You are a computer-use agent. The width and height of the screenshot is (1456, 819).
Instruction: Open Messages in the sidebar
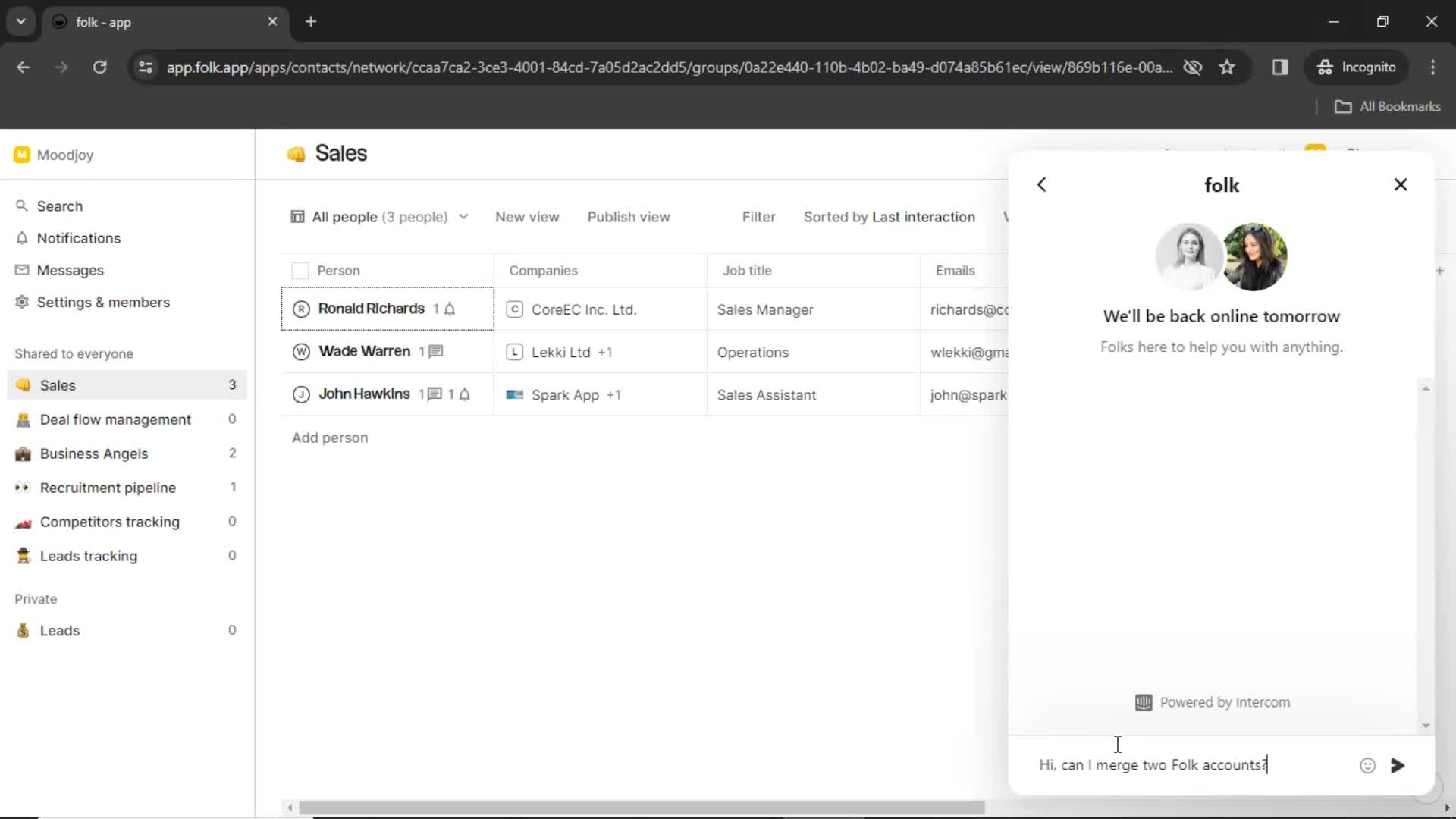point(70,270)
